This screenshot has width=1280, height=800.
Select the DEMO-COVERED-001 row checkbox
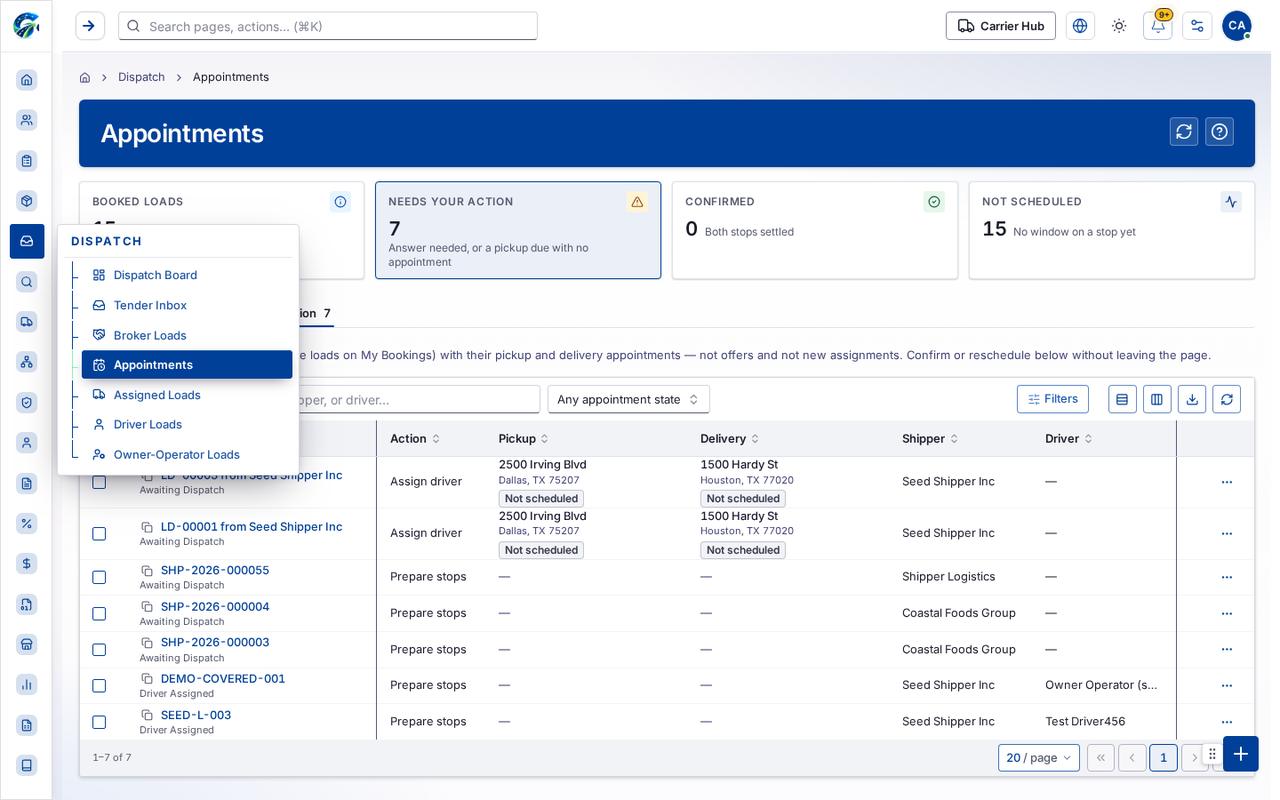point(99,686)
